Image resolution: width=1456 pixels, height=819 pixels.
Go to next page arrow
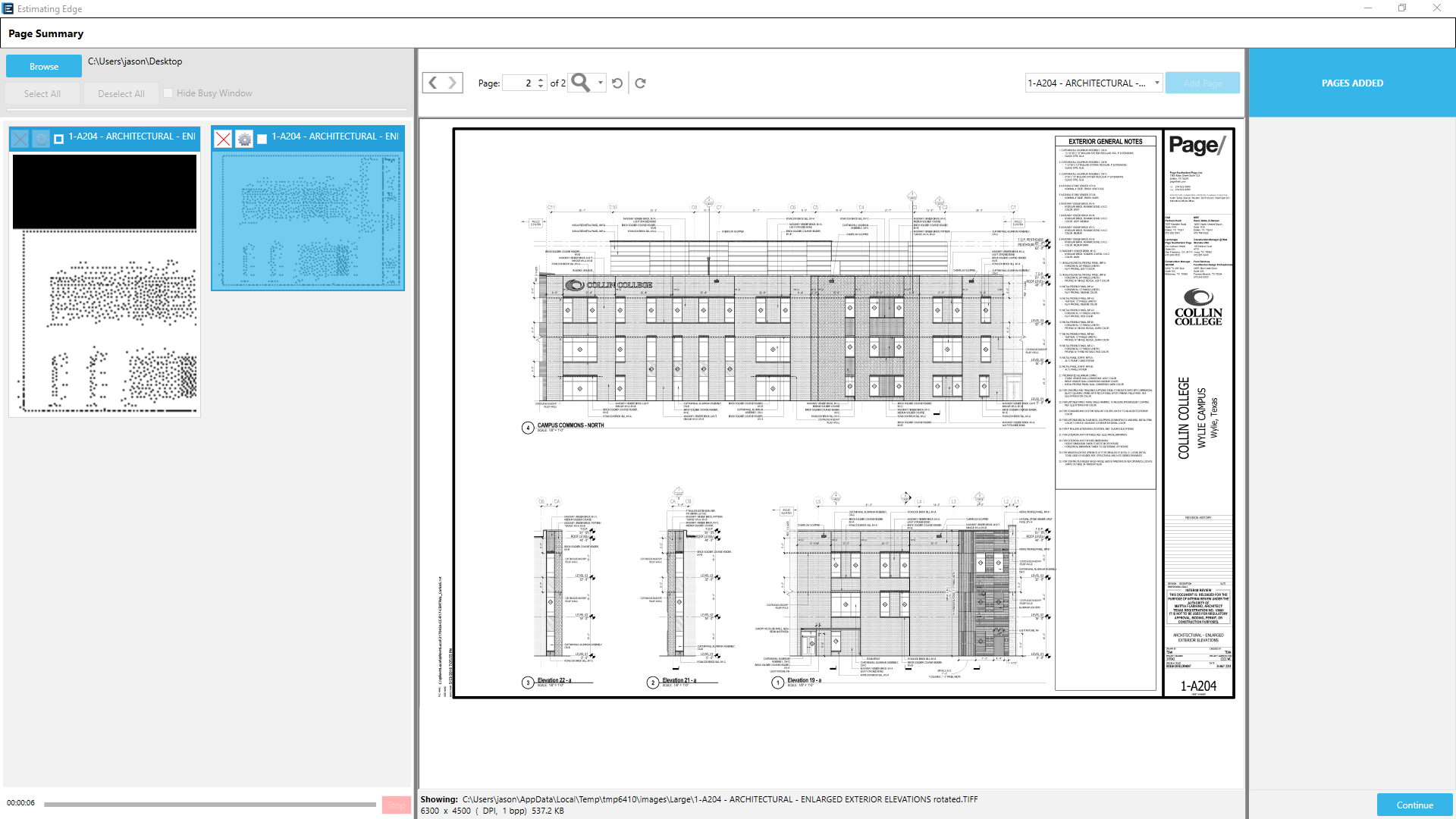[x=452, y=83]
